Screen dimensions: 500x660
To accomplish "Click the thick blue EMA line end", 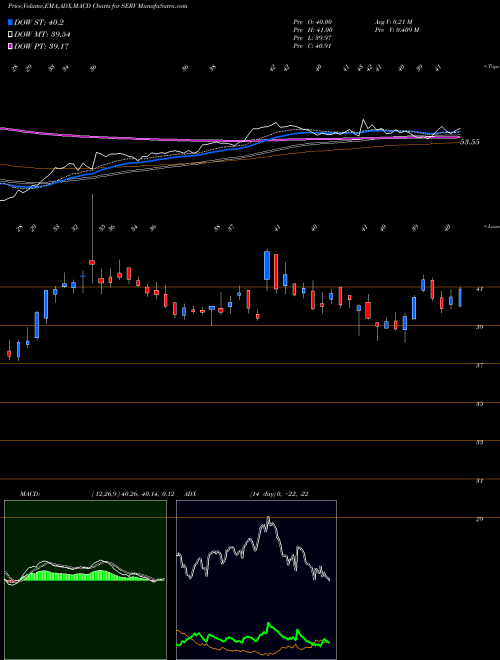I will [458, 132].
